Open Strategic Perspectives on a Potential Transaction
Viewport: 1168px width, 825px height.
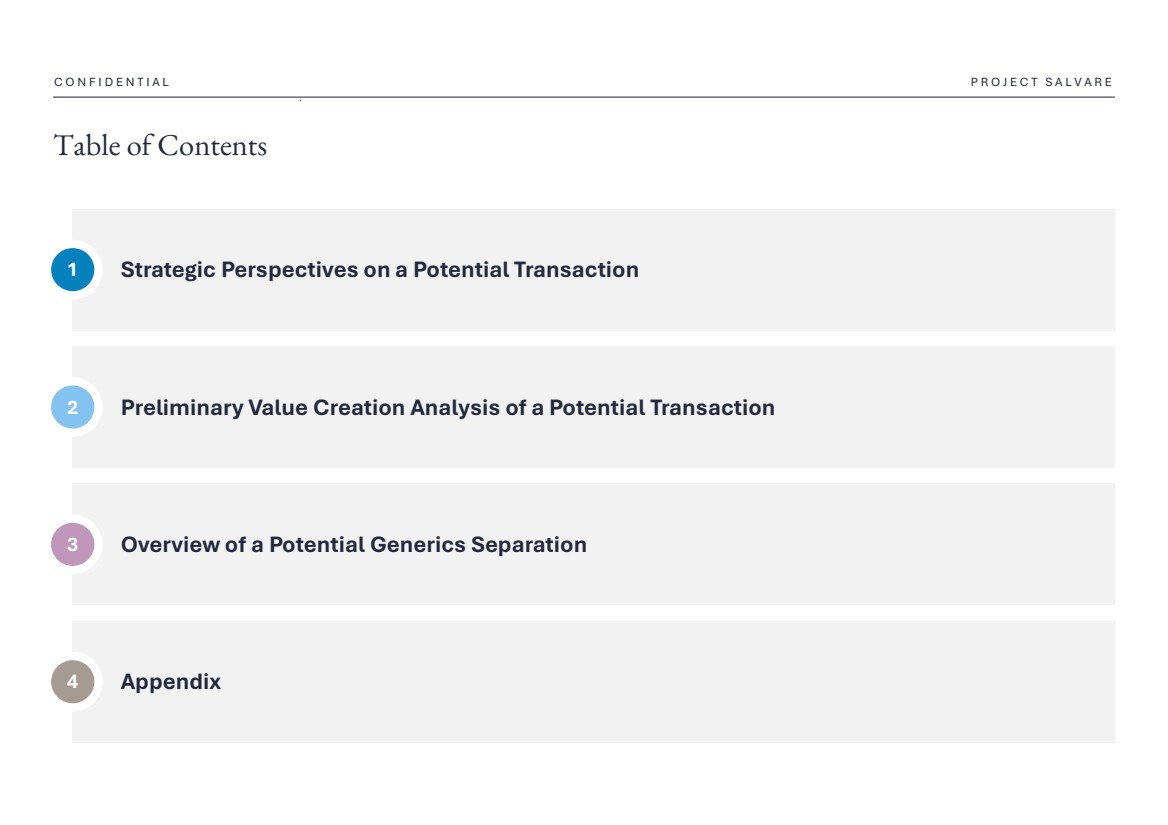pyautogui.click(x=379, y=270)
